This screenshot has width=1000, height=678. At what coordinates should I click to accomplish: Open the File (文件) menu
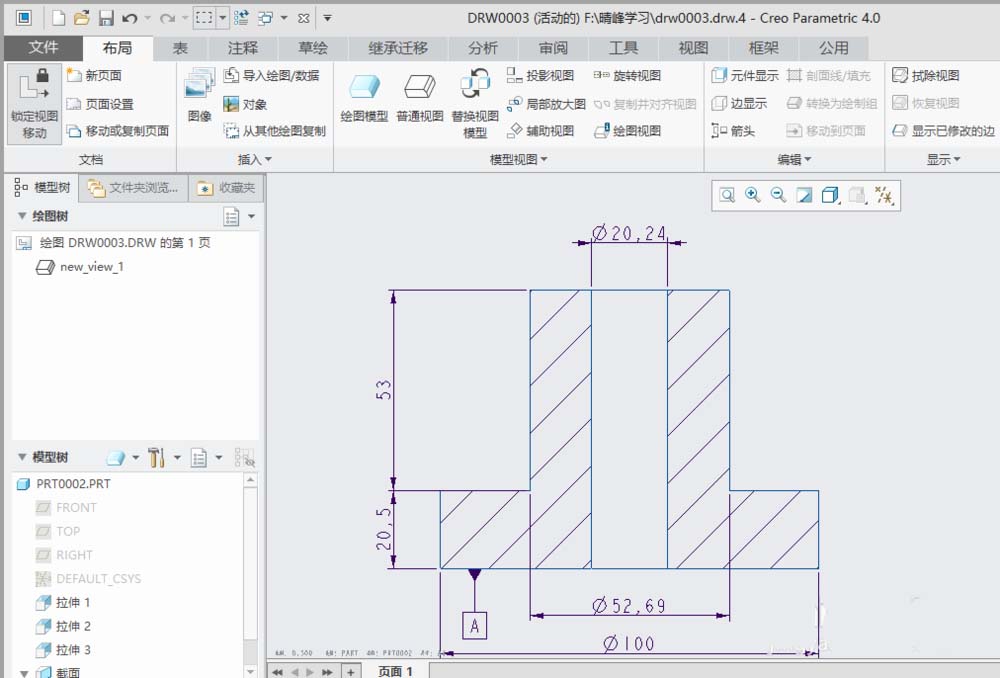(43, 48)
